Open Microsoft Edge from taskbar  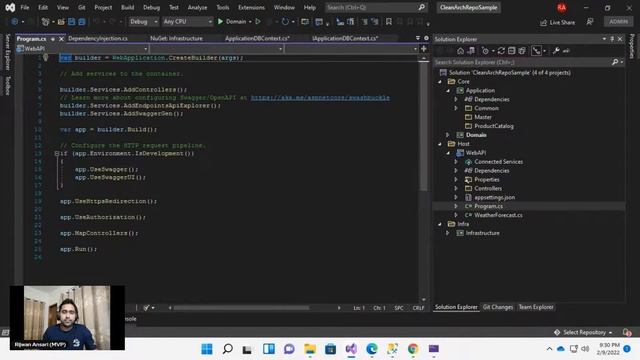coord(371,349)
